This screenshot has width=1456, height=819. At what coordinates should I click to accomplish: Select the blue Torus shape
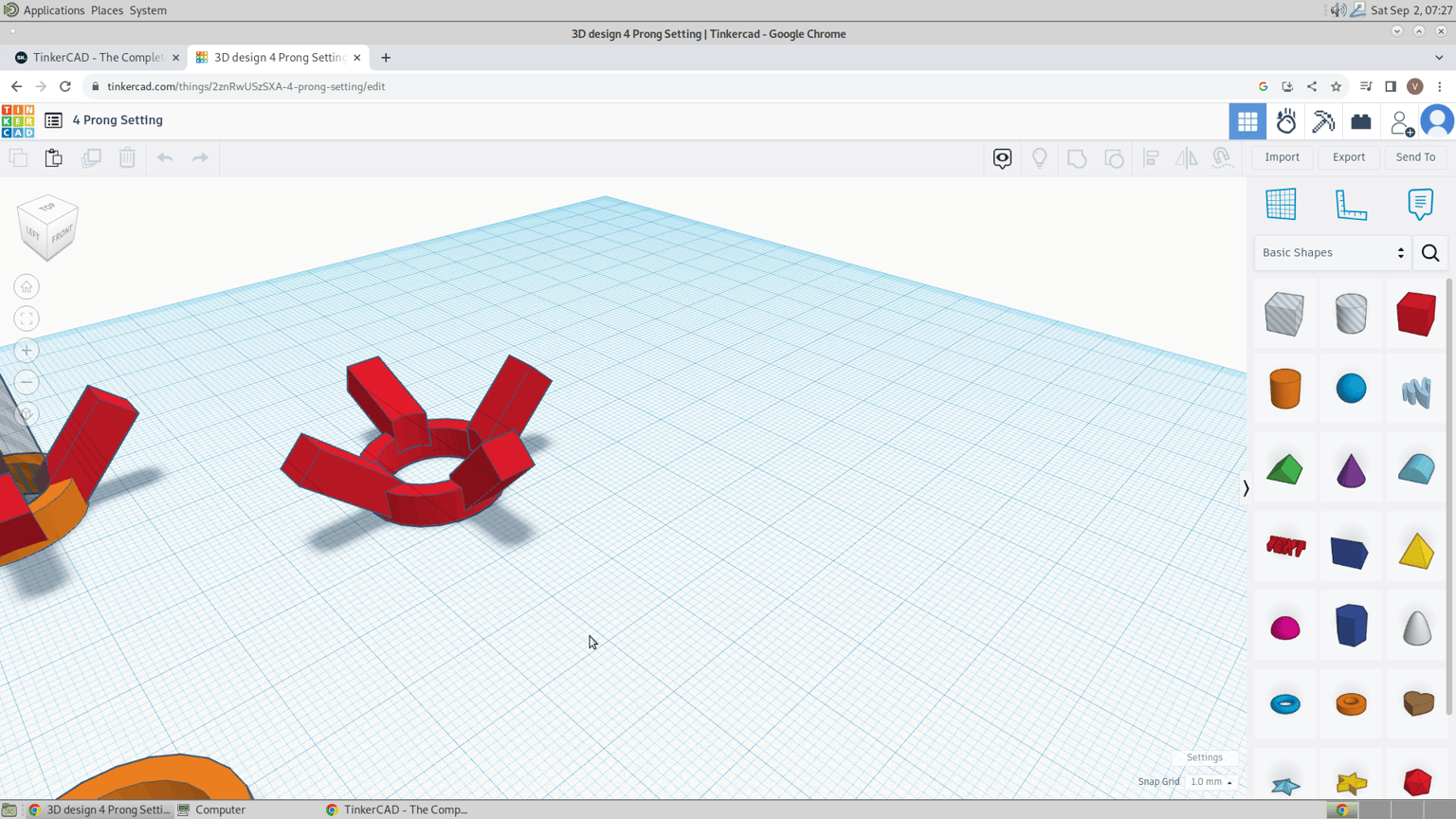pos(1284,704)
